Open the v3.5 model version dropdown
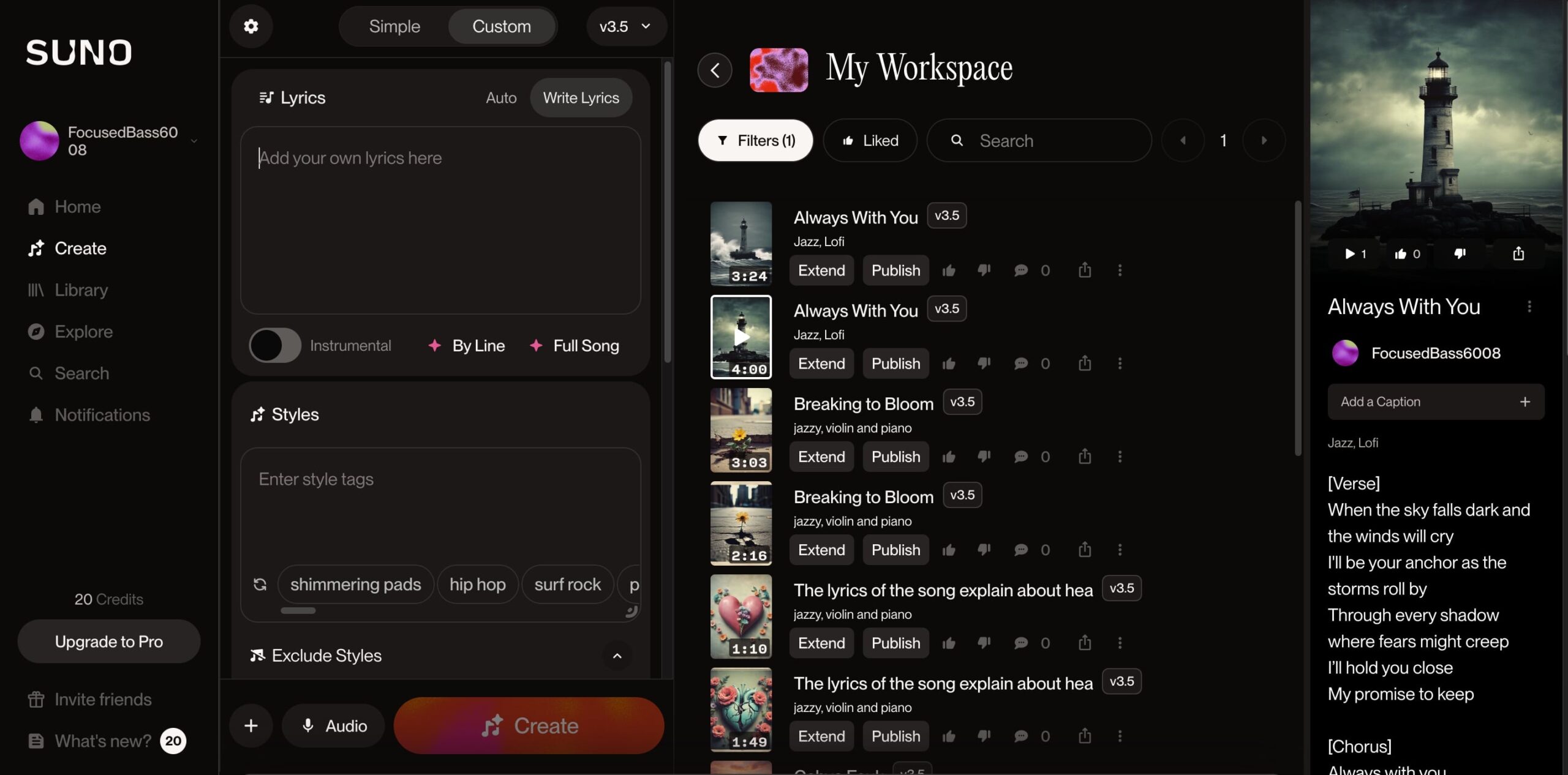This screenshot has width=1568, height=775. click(x=625, y=26)
